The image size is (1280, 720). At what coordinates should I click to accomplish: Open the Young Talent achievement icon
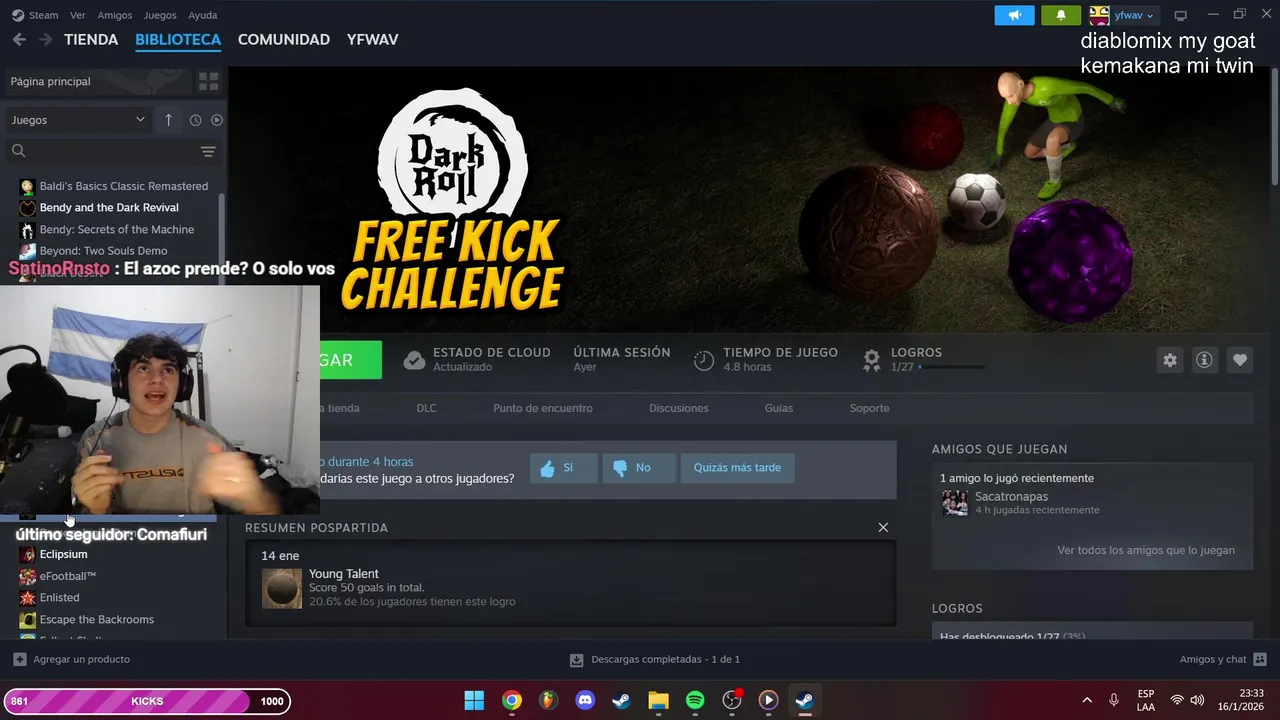(282, 589)
